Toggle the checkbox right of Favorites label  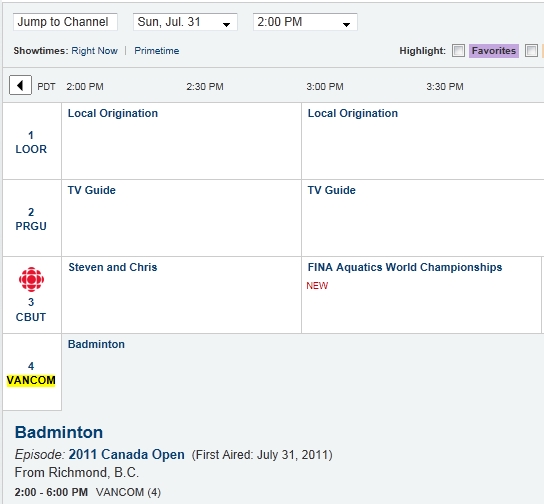pyautogui.click(x=531, y=51)
